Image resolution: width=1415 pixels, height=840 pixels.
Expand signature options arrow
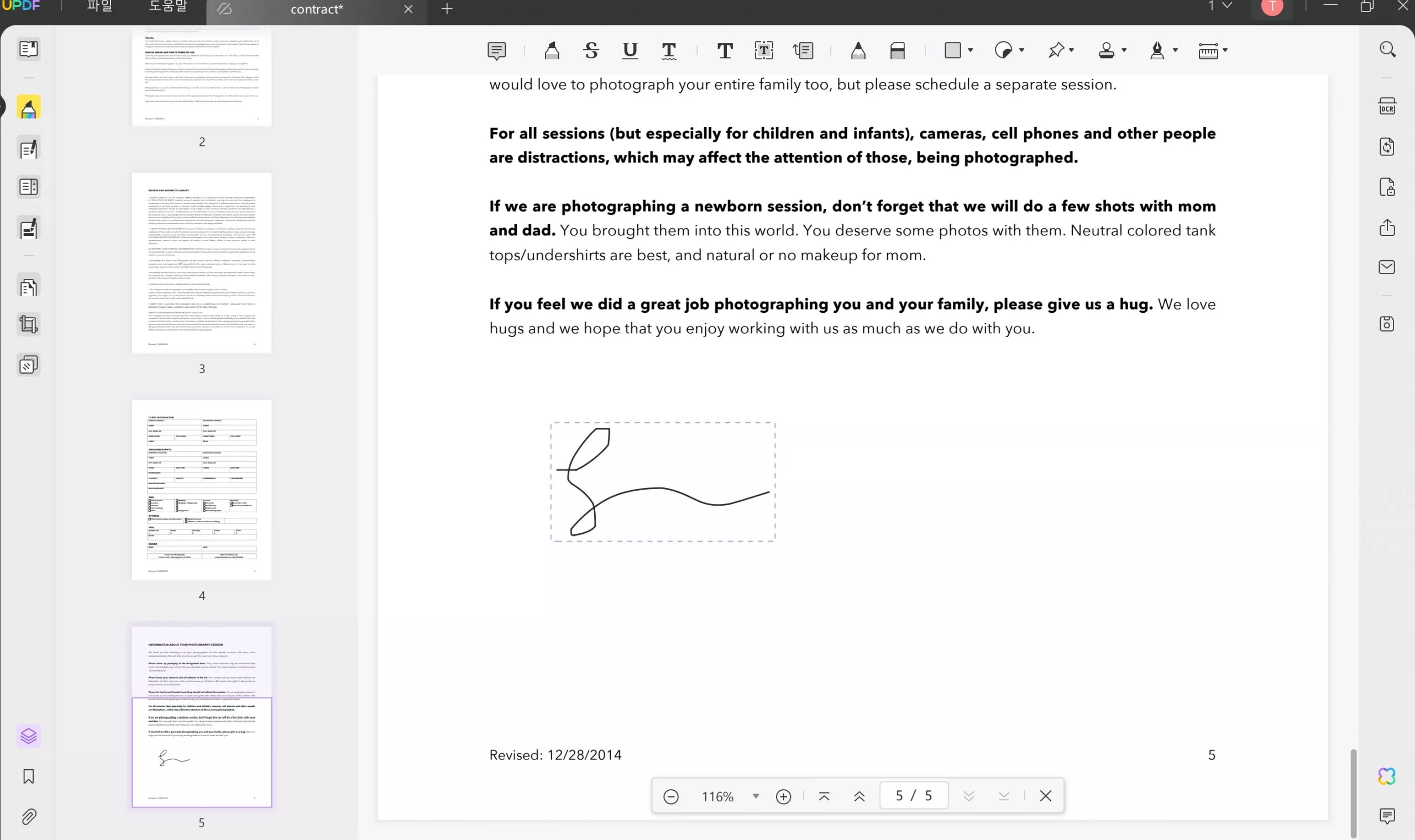point(1176,50)
